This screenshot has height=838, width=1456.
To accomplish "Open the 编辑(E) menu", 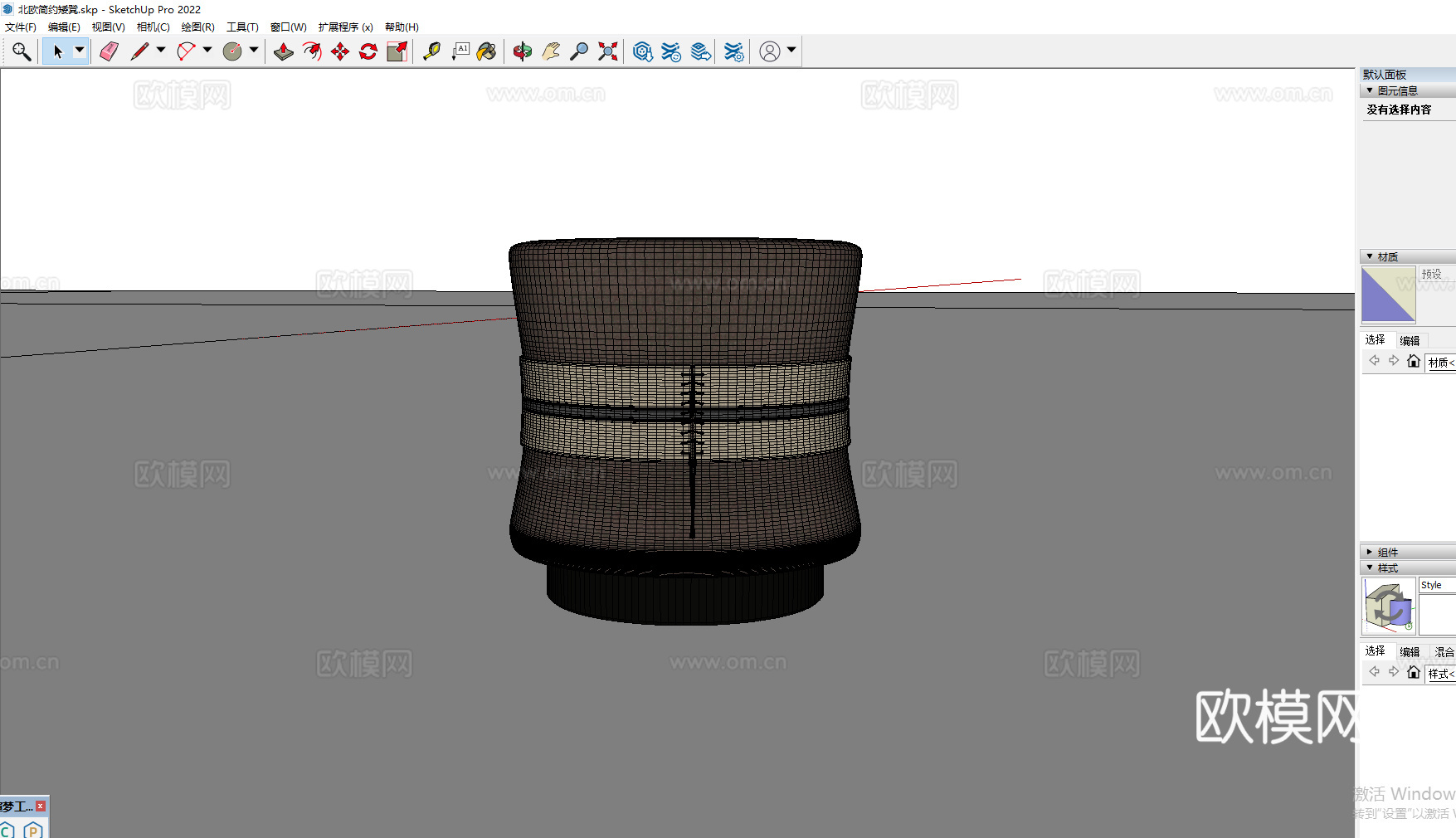I will (64, 27).
